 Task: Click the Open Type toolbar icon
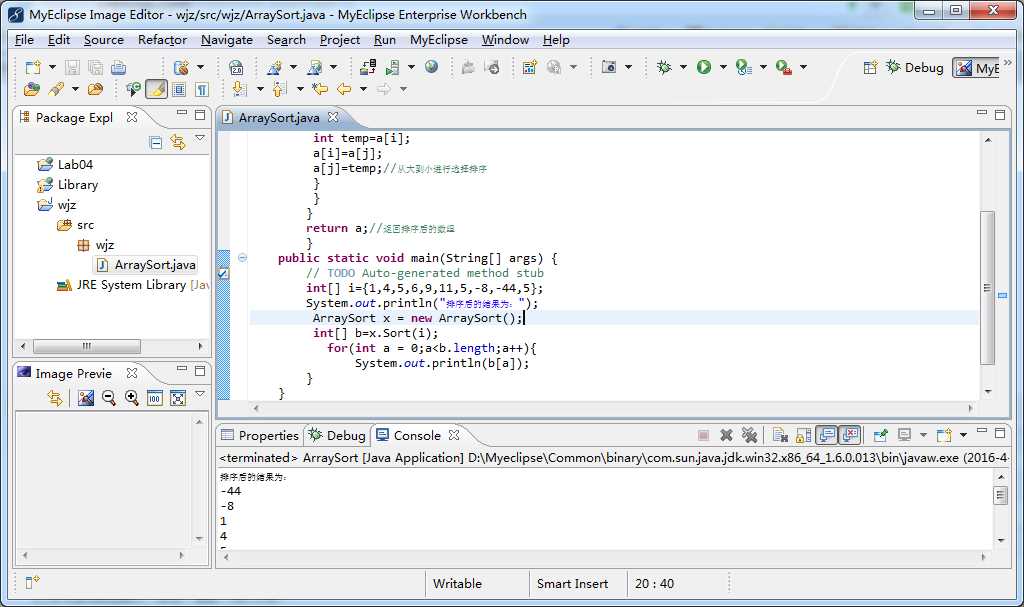tap(31, 90)
